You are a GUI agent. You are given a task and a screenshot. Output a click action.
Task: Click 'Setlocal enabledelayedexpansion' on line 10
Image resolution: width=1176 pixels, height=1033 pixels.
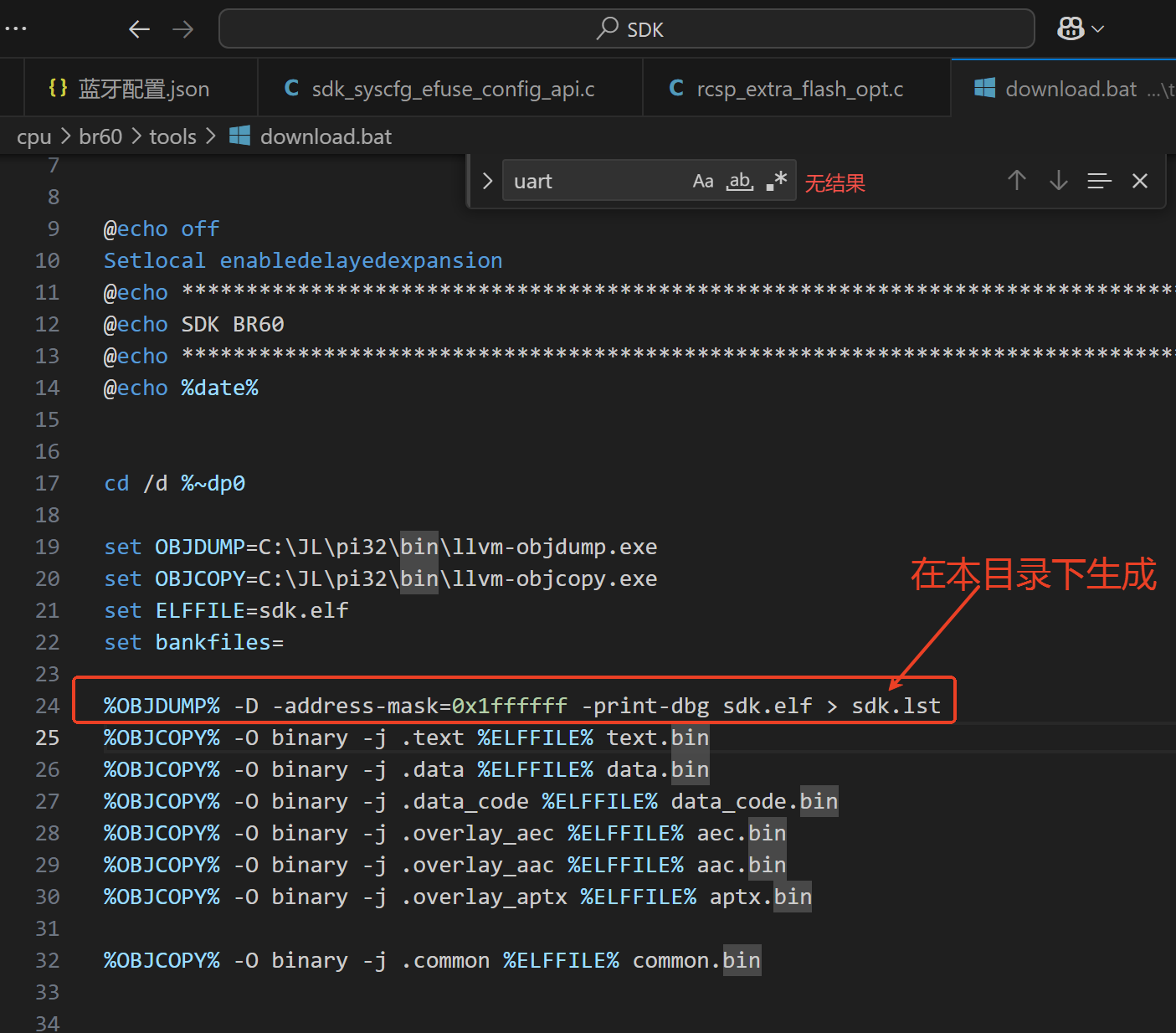(x=303, y=260)
